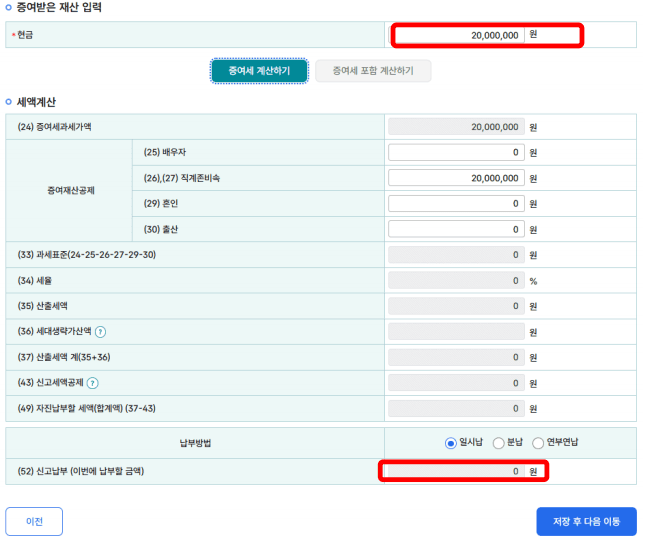Focus the (29) 혼인 deduction field

[456, 204]
